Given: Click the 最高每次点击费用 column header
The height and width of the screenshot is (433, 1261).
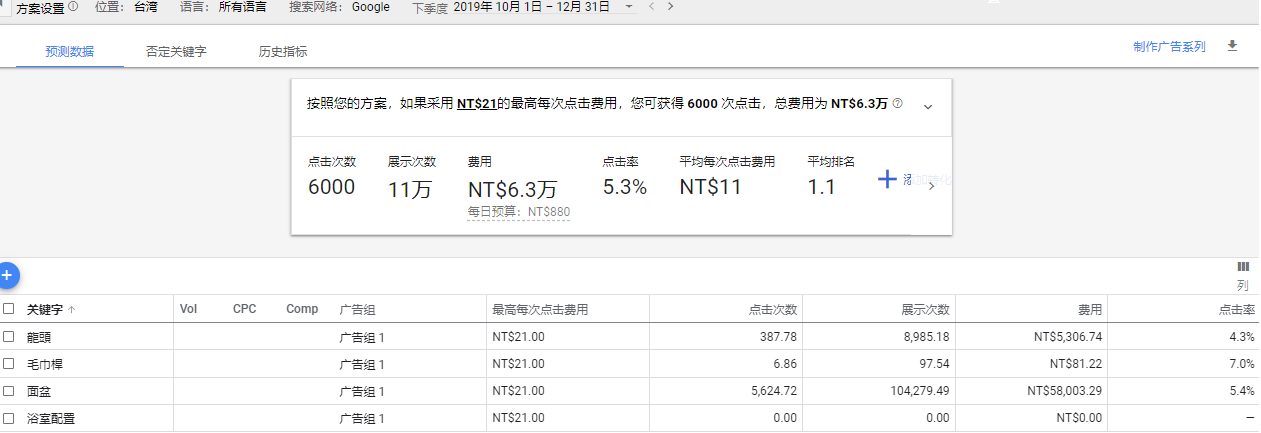Looking at the screenshot, I should point(540,310).
